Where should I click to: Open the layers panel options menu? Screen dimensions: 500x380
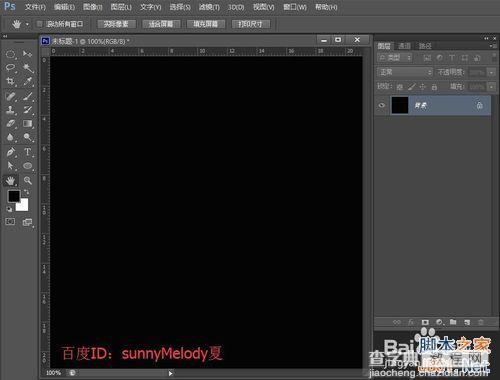492,46
